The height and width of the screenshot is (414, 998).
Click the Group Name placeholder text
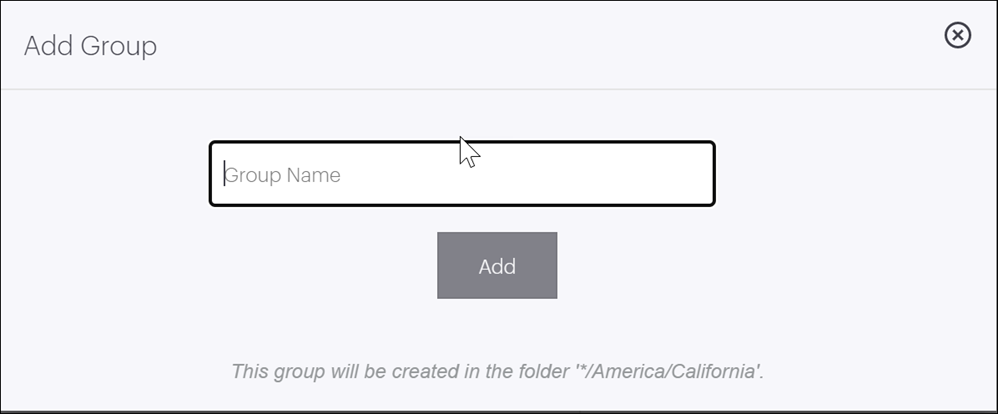[x=283, y=175]
